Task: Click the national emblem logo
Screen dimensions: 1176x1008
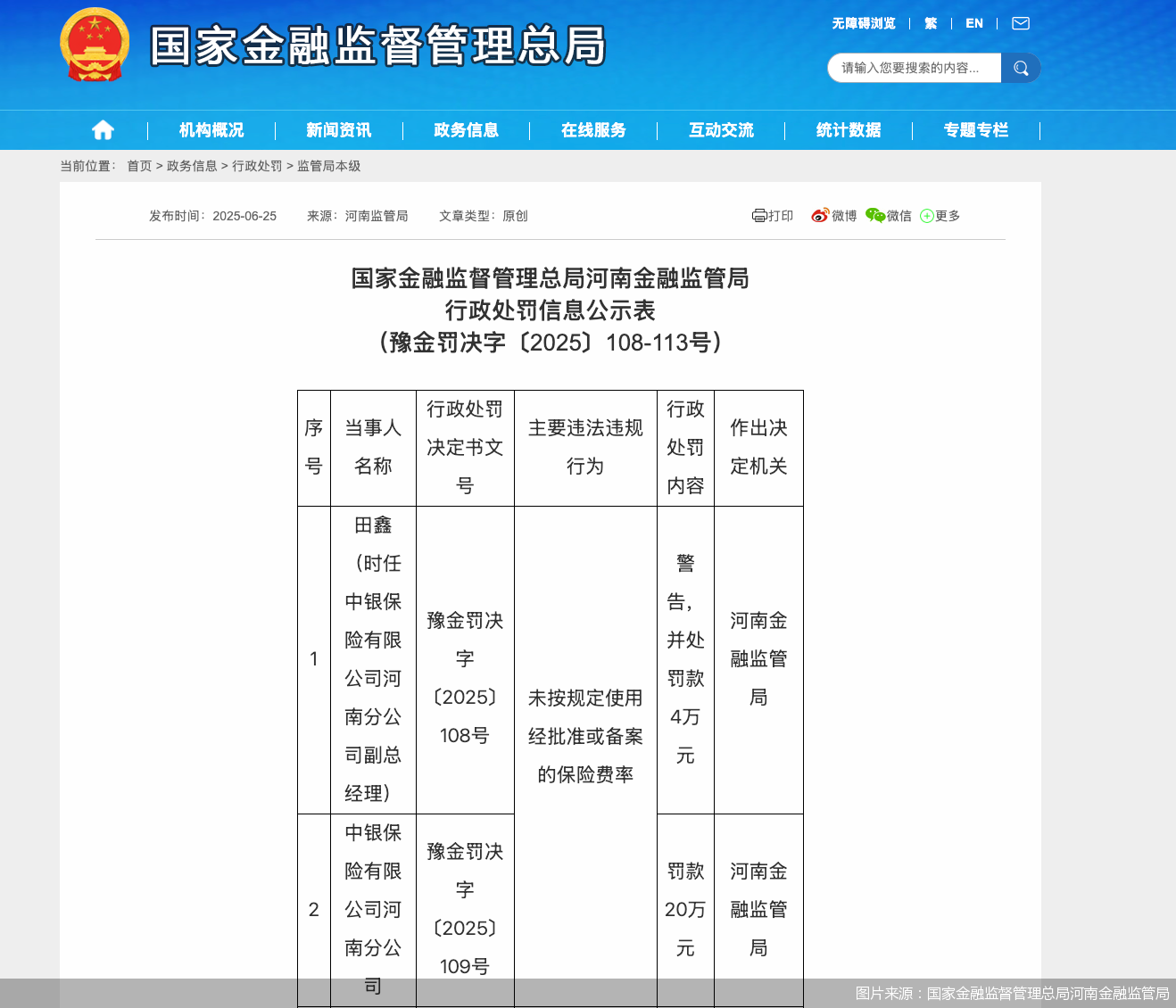Action: (x=95, y=45)
